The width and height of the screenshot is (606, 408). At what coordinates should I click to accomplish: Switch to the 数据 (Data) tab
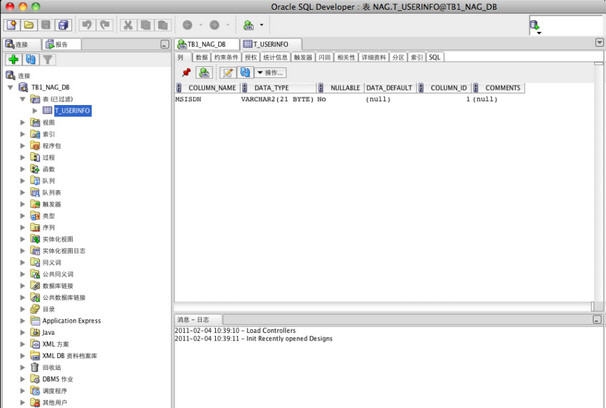[x=199, y=57]
